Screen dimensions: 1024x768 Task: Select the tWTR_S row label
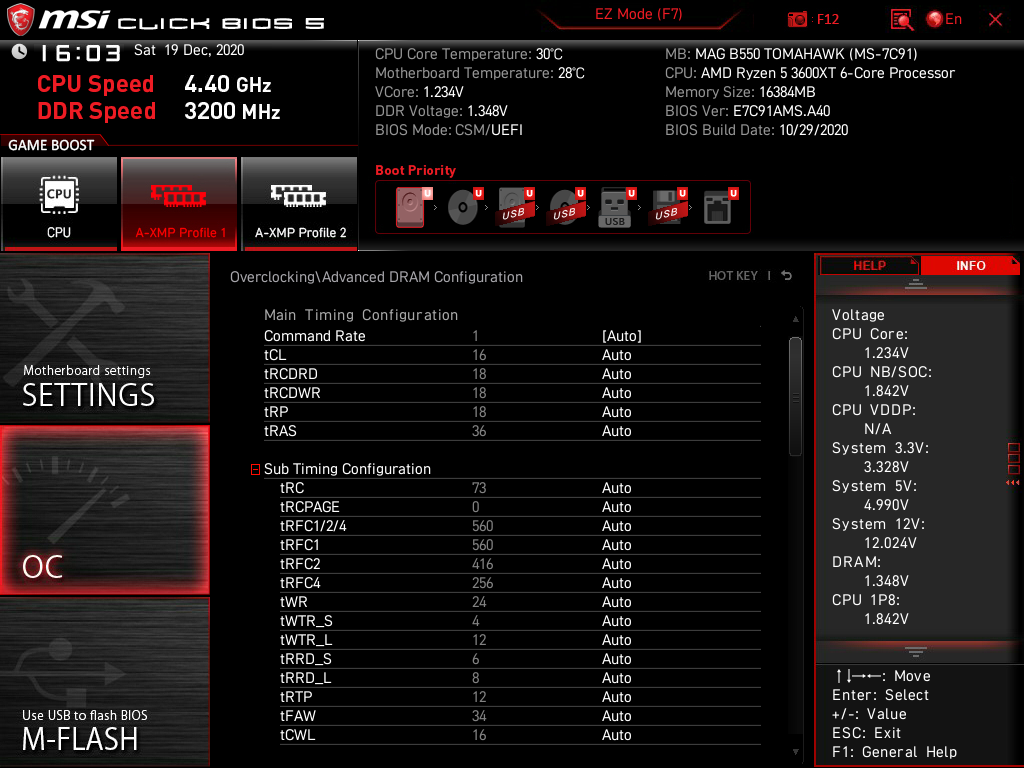[306, 621]
